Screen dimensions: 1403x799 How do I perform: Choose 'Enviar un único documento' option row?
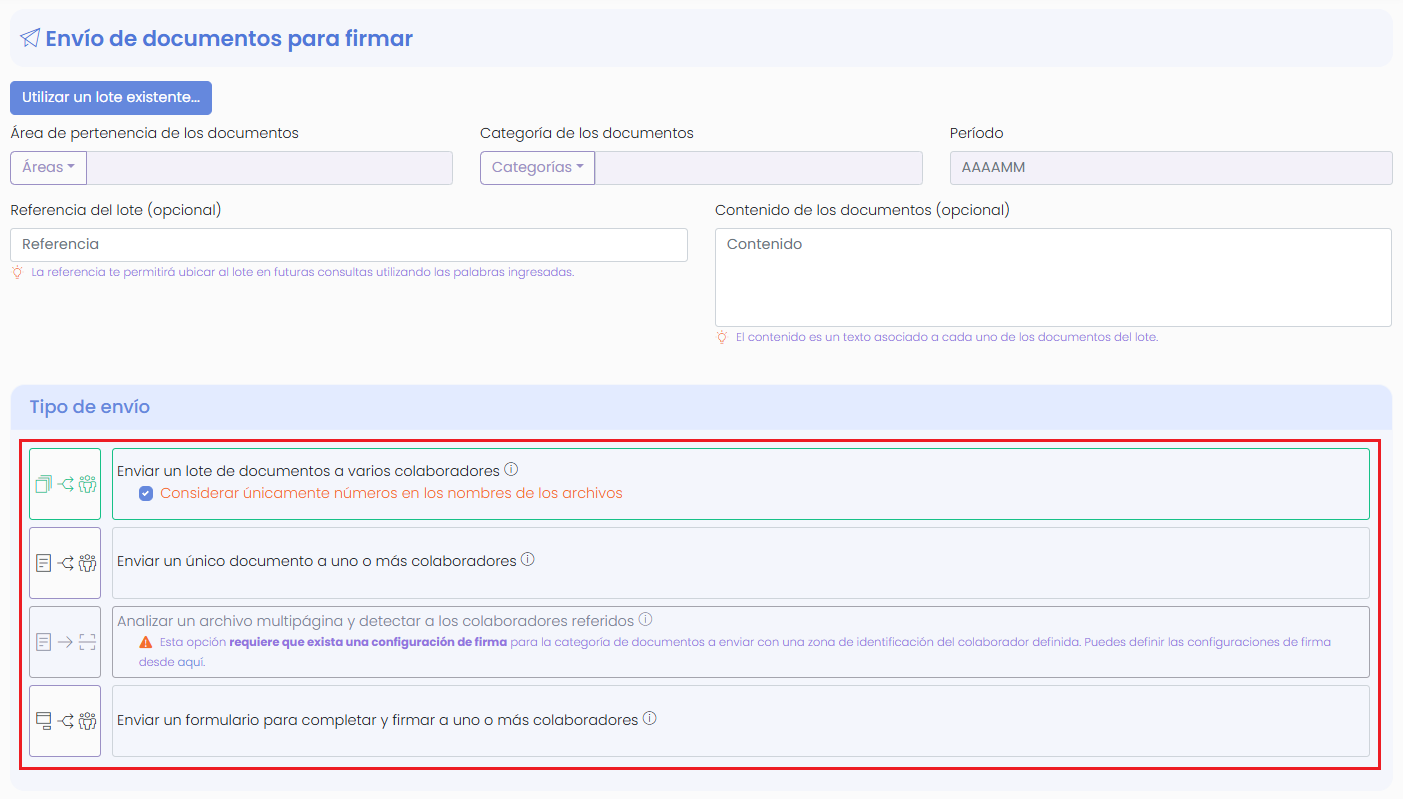(740, 563)
